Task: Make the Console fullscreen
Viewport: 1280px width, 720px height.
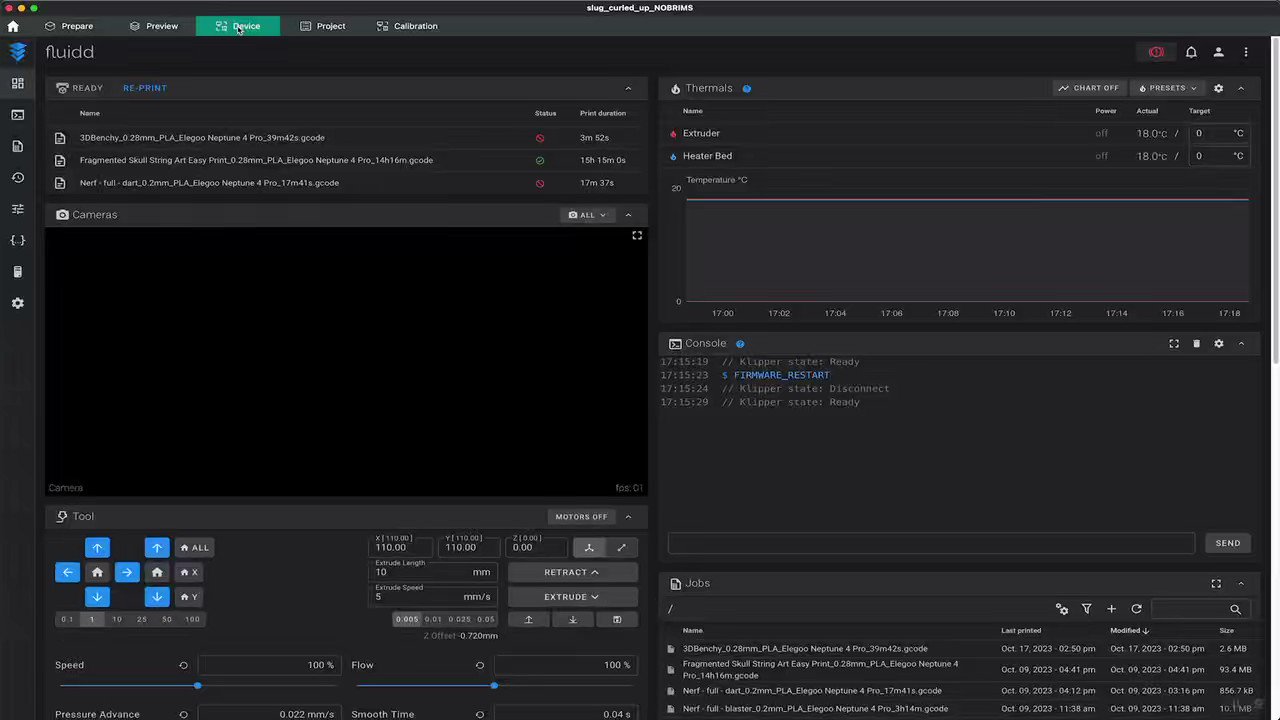Action: [x=1174, y=344]
